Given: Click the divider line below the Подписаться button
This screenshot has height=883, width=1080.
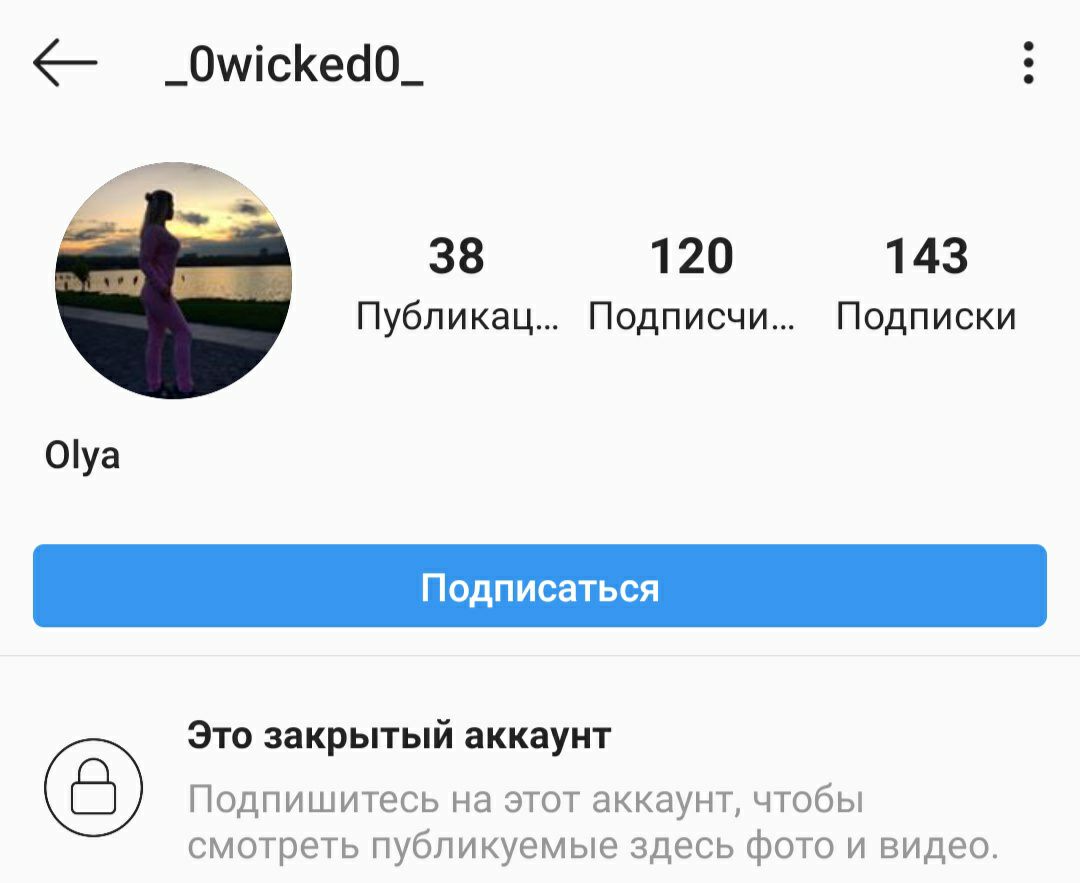Looking at the screenshot, I should click(x=540, y=656).
